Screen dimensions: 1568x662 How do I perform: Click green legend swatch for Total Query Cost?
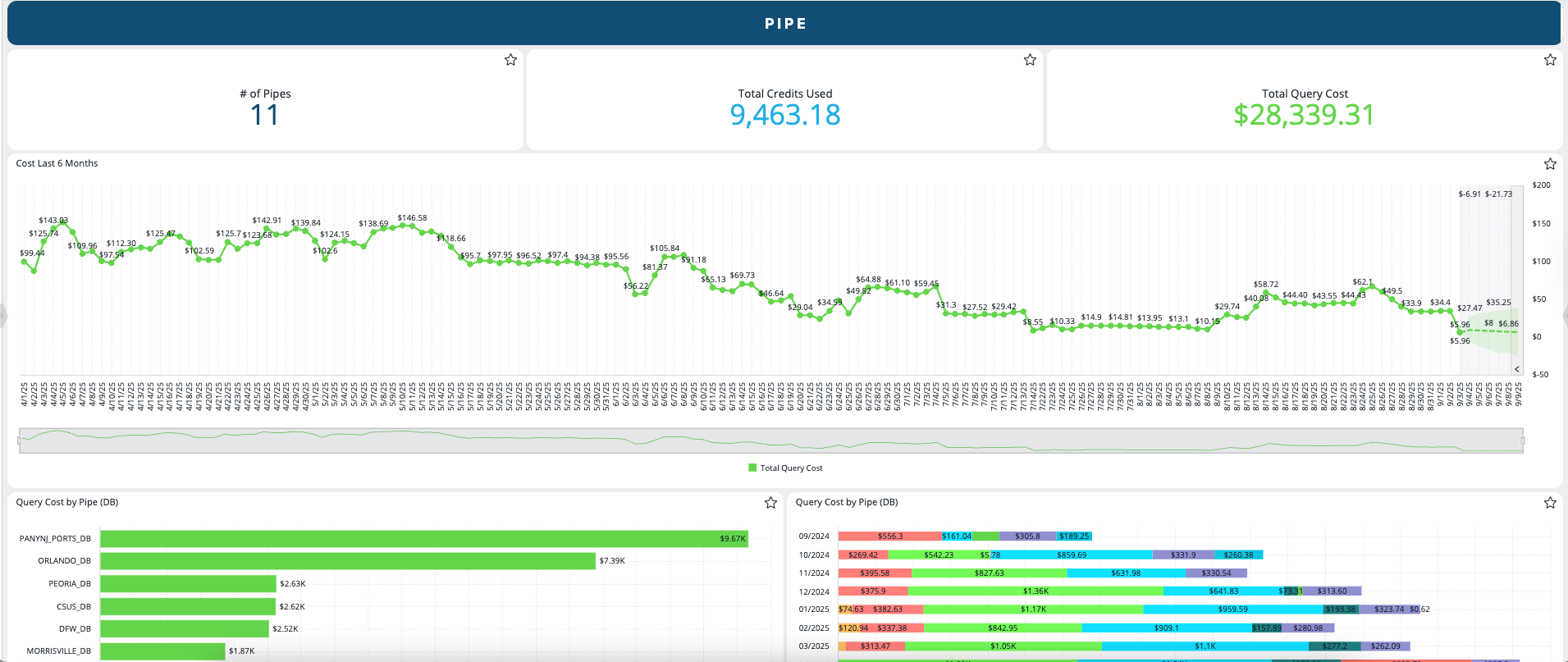coord(752,468)
